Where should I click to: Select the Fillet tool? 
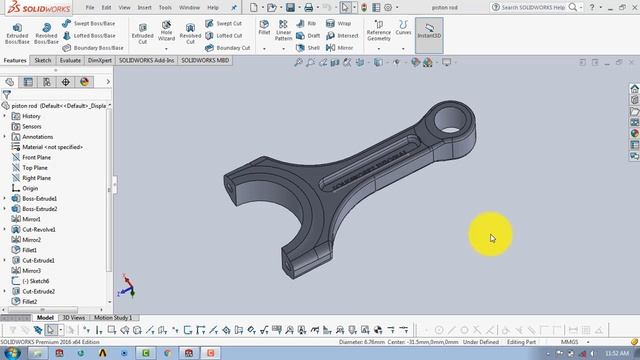264,27
